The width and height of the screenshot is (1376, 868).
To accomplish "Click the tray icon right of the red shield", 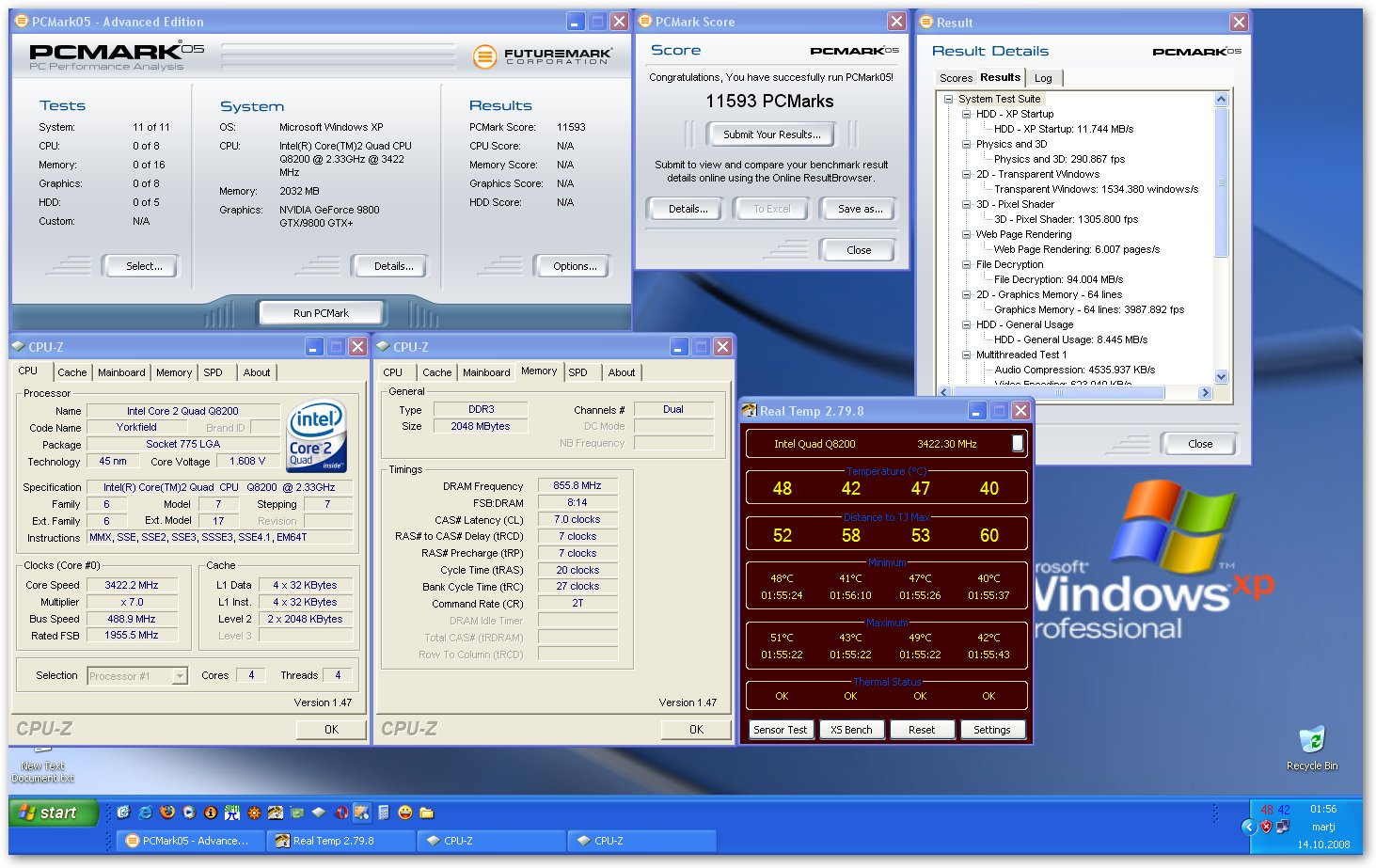I will [x=1283, y=827].
